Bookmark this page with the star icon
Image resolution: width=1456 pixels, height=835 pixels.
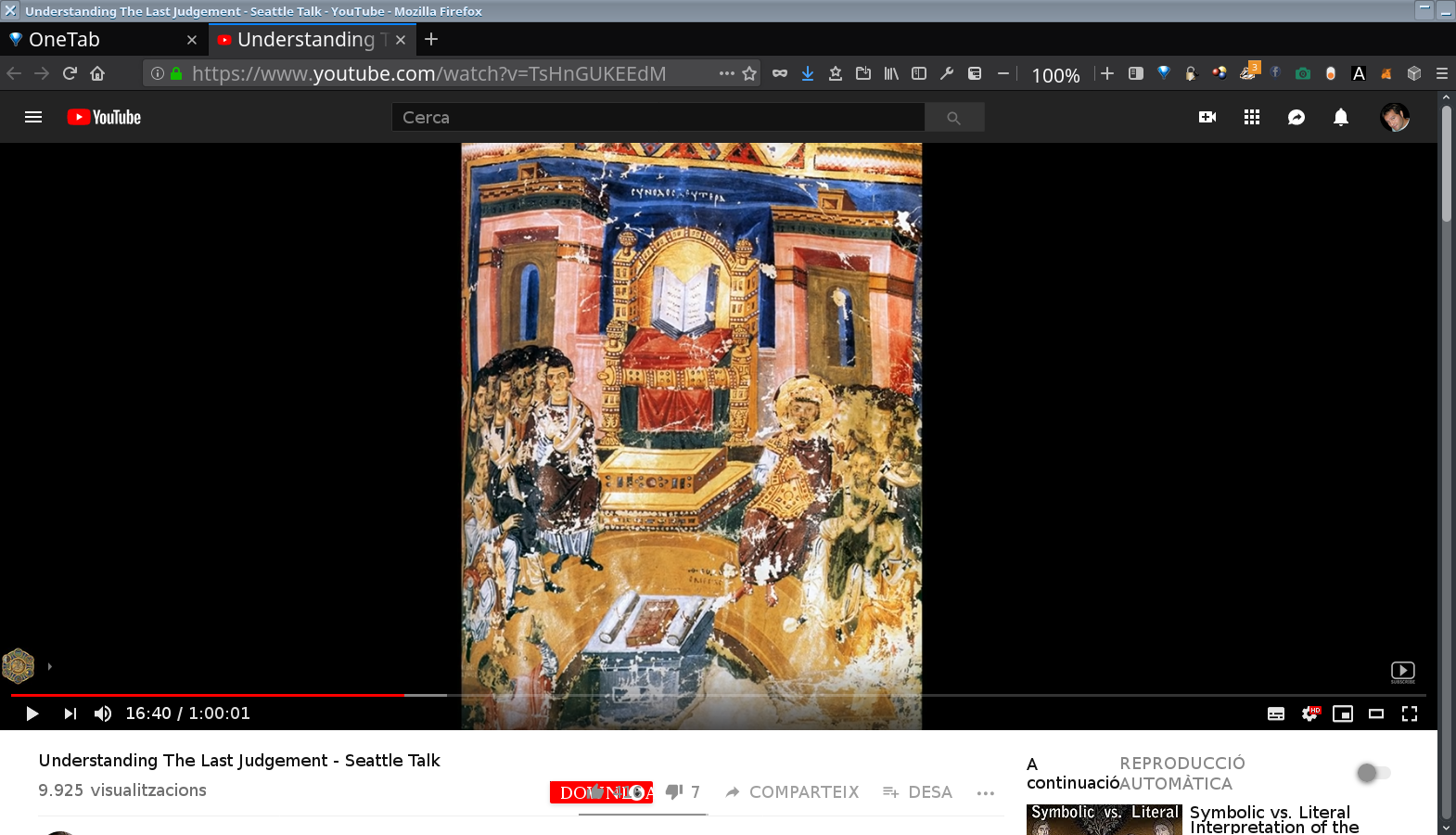749,73
